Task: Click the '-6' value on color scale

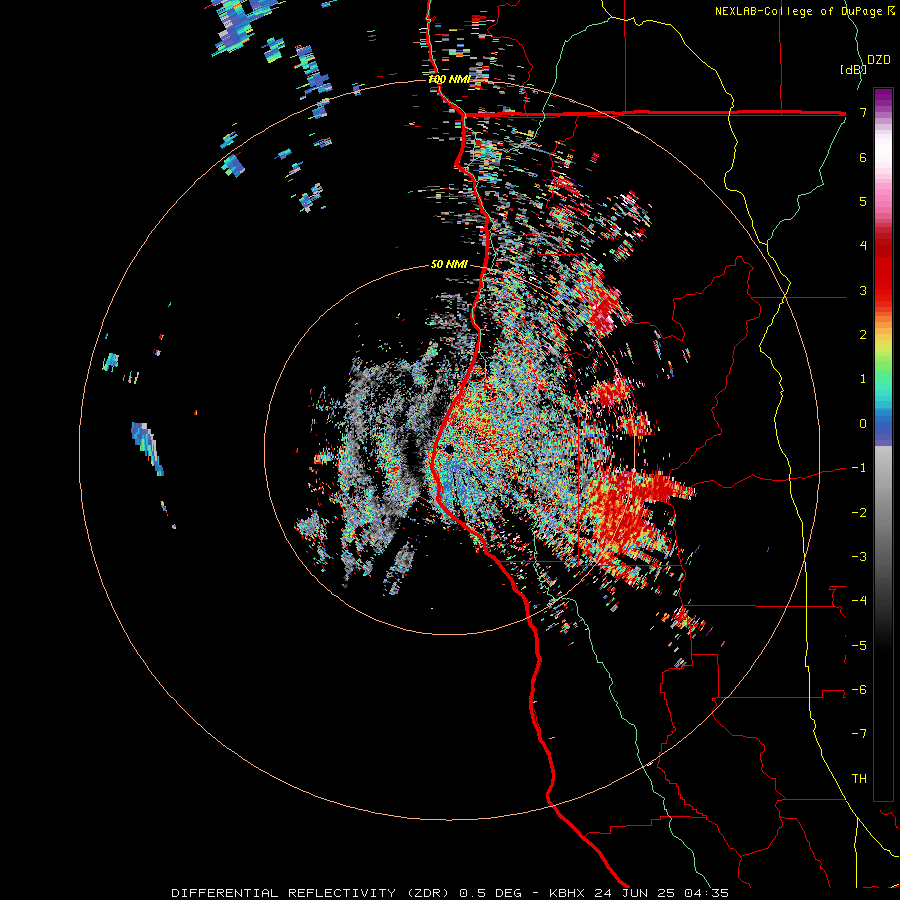Action: click(859, 690)
